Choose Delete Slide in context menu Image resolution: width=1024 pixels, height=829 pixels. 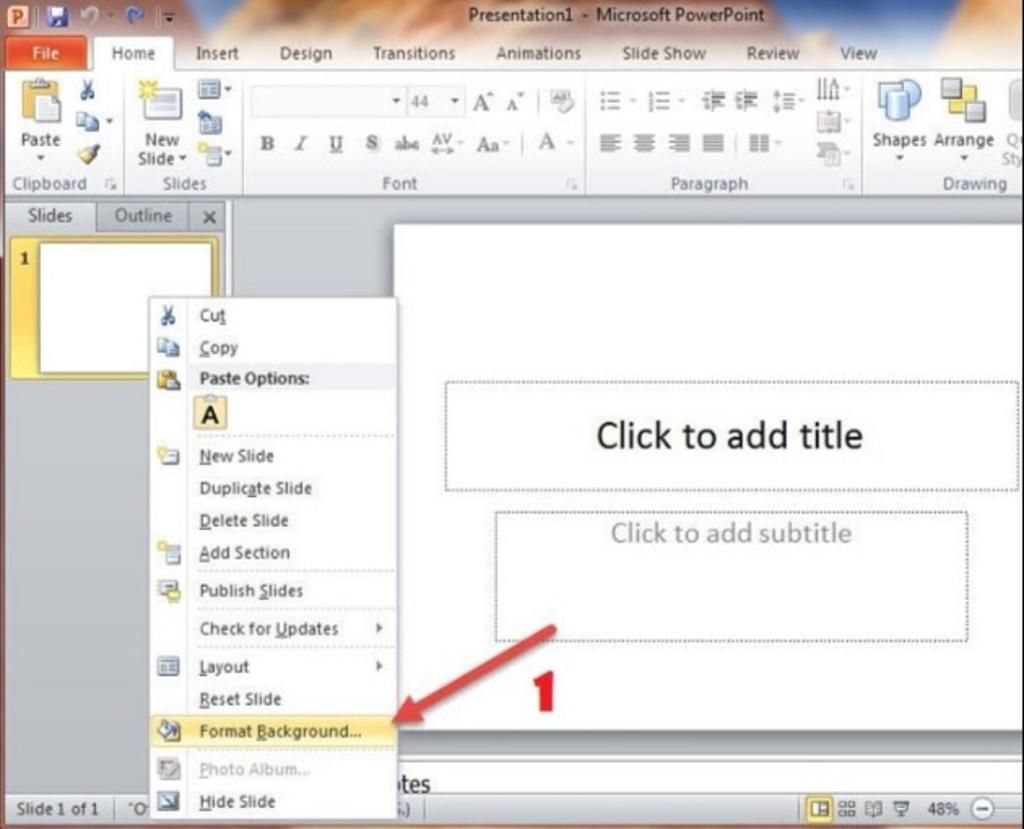click(274, 521)
